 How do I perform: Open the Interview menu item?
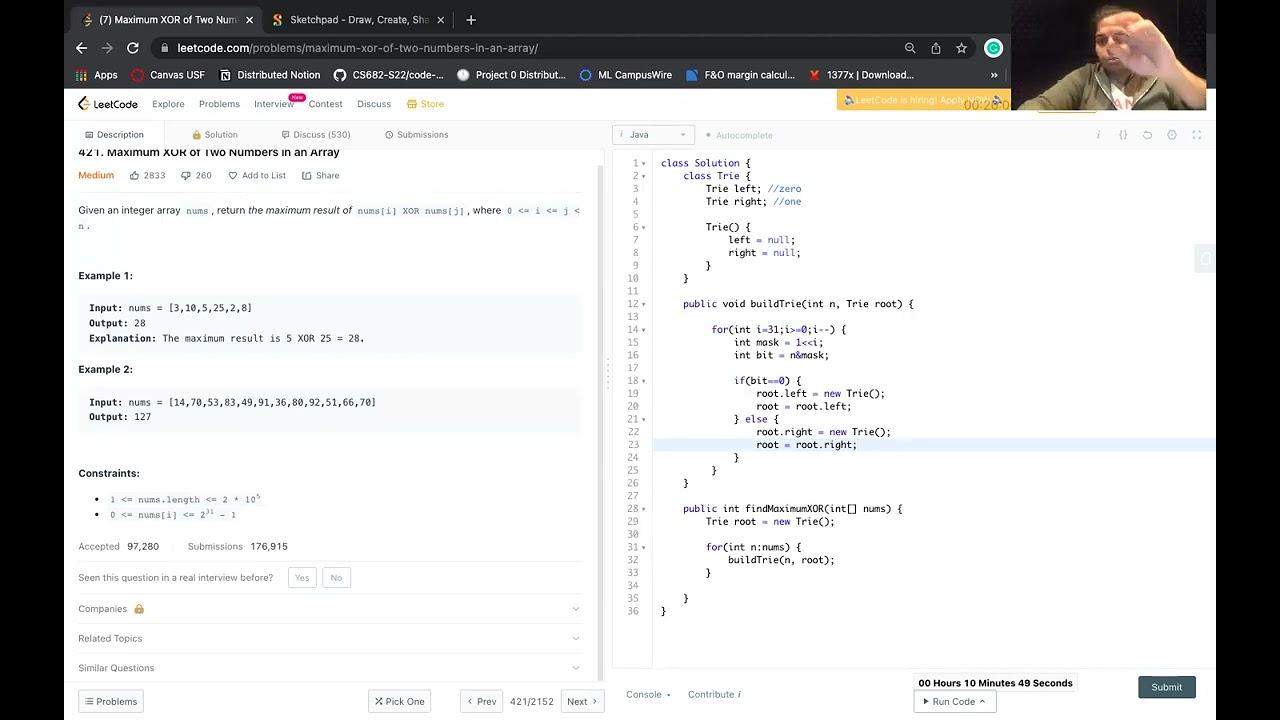click(274, 104)
